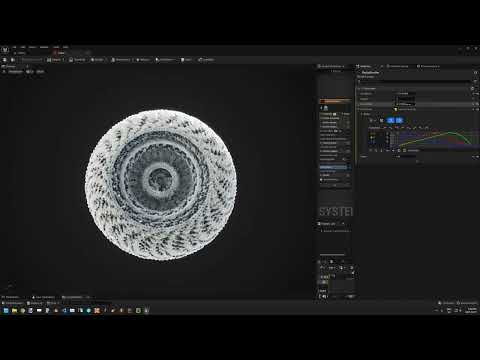The width and height of the screenshot is (480, 360).
Task: Click second blue highlighted curve editor button
Action: tap(399, 120)
